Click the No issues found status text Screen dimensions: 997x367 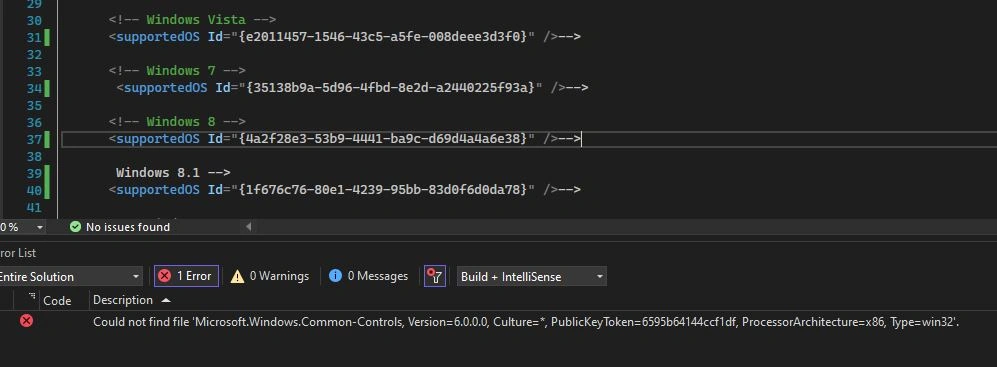(x=128, y=227)
